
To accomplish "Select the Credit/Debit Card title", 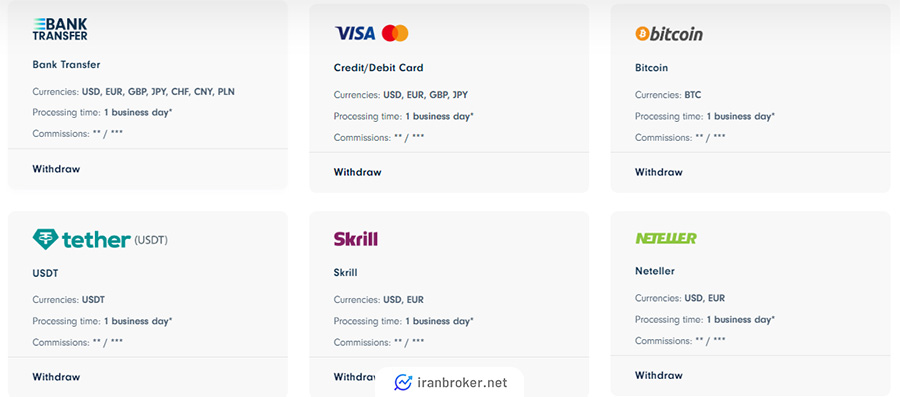I will 378,68.
